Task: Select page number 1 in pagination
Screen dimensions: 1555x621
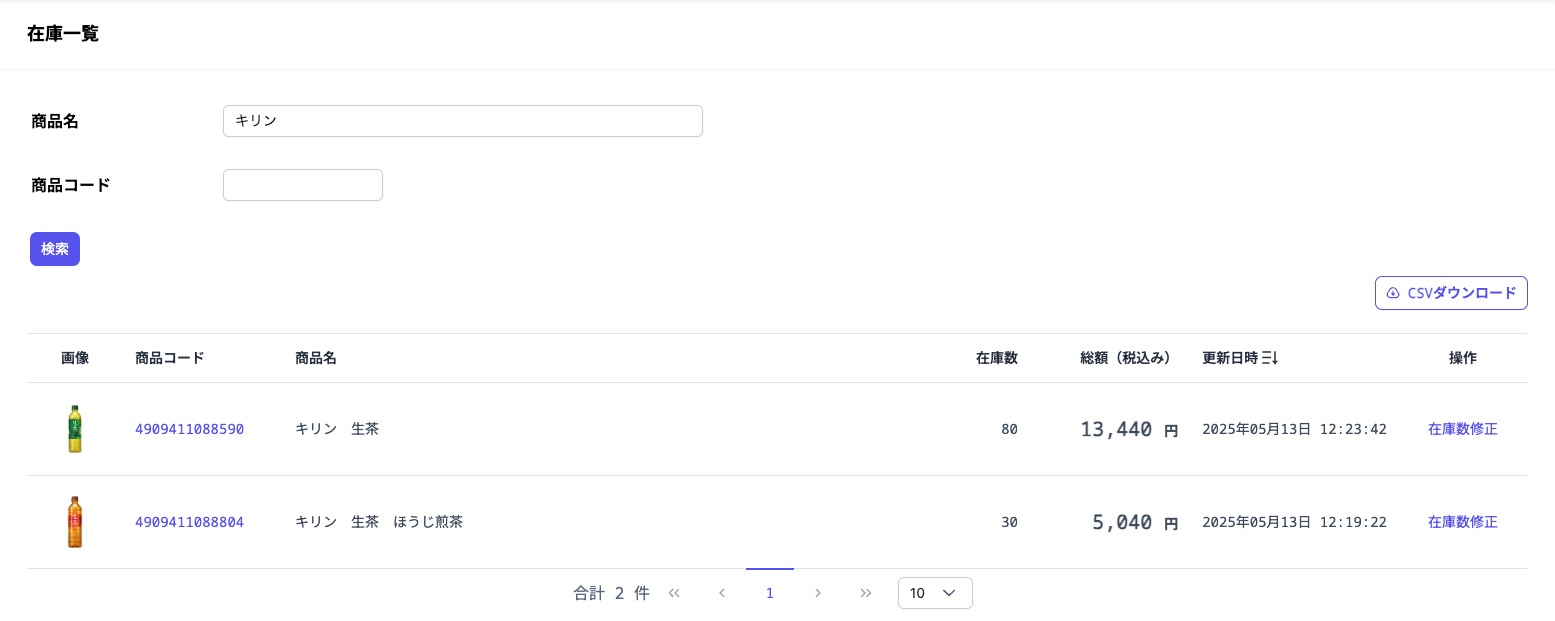Action: click(770, 593)
